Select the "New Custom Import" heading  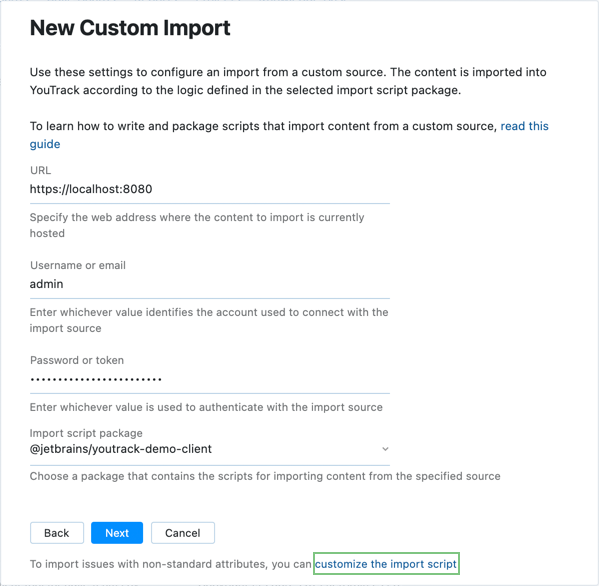[x=130, y=28]
